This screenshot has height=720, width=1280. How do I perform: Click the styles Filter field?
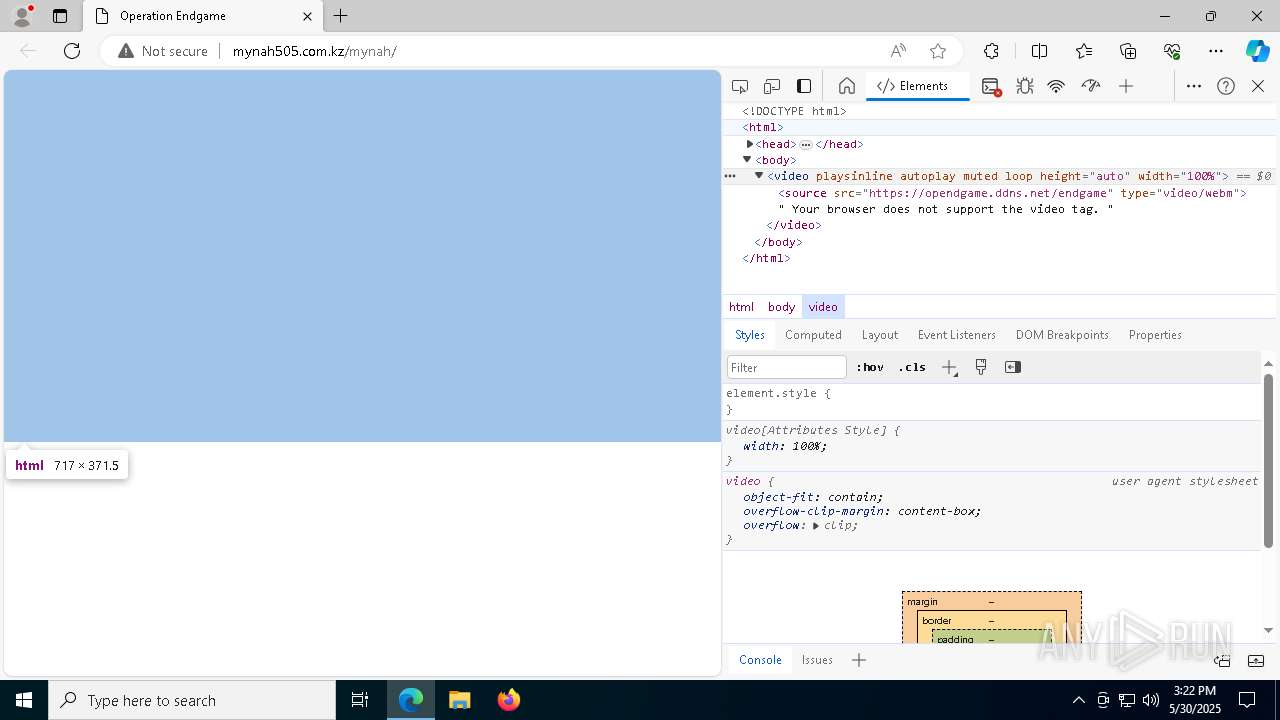tap(787, 367)
